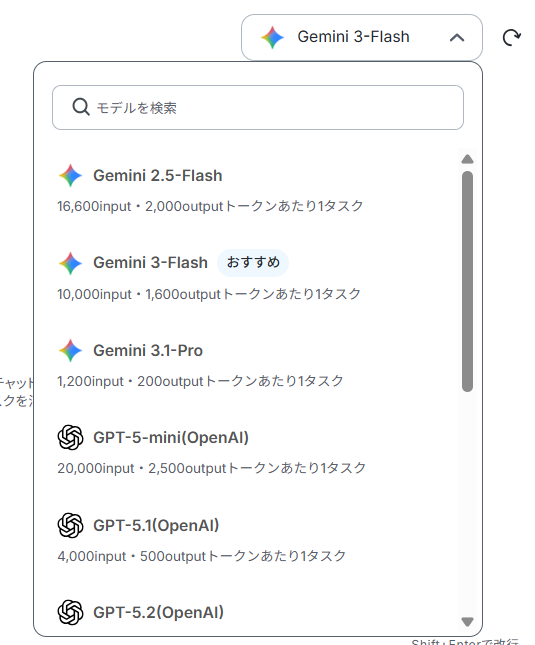The width and height of the screenshot is (535, 645).
Task: Click the OpenAI logo next to GPT-5-mini
Action: pos(70,437)
